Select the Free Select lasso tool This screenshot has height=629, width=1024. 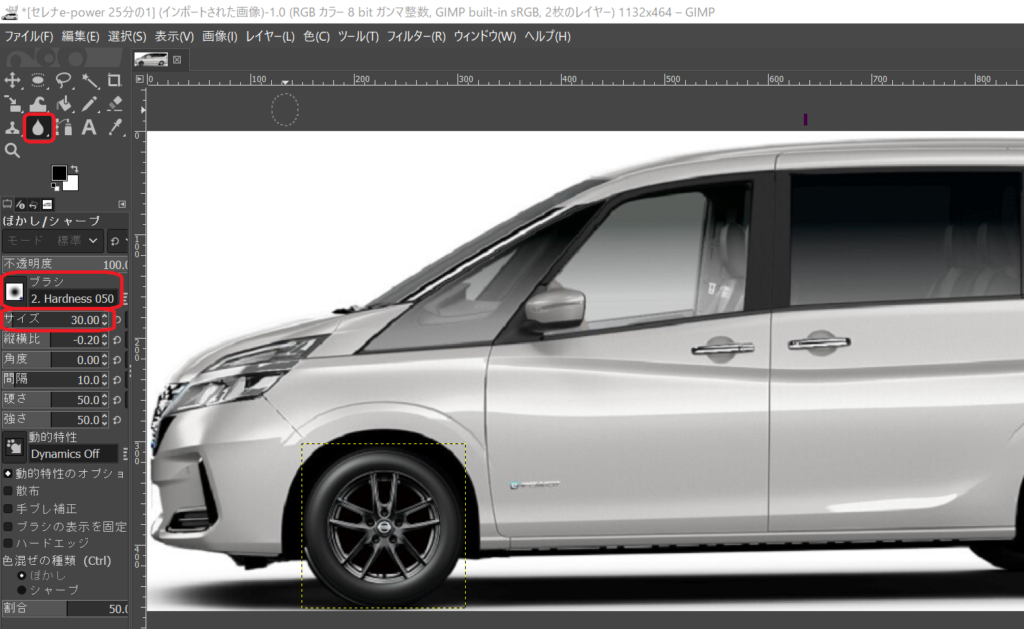(x=63, y=80)
